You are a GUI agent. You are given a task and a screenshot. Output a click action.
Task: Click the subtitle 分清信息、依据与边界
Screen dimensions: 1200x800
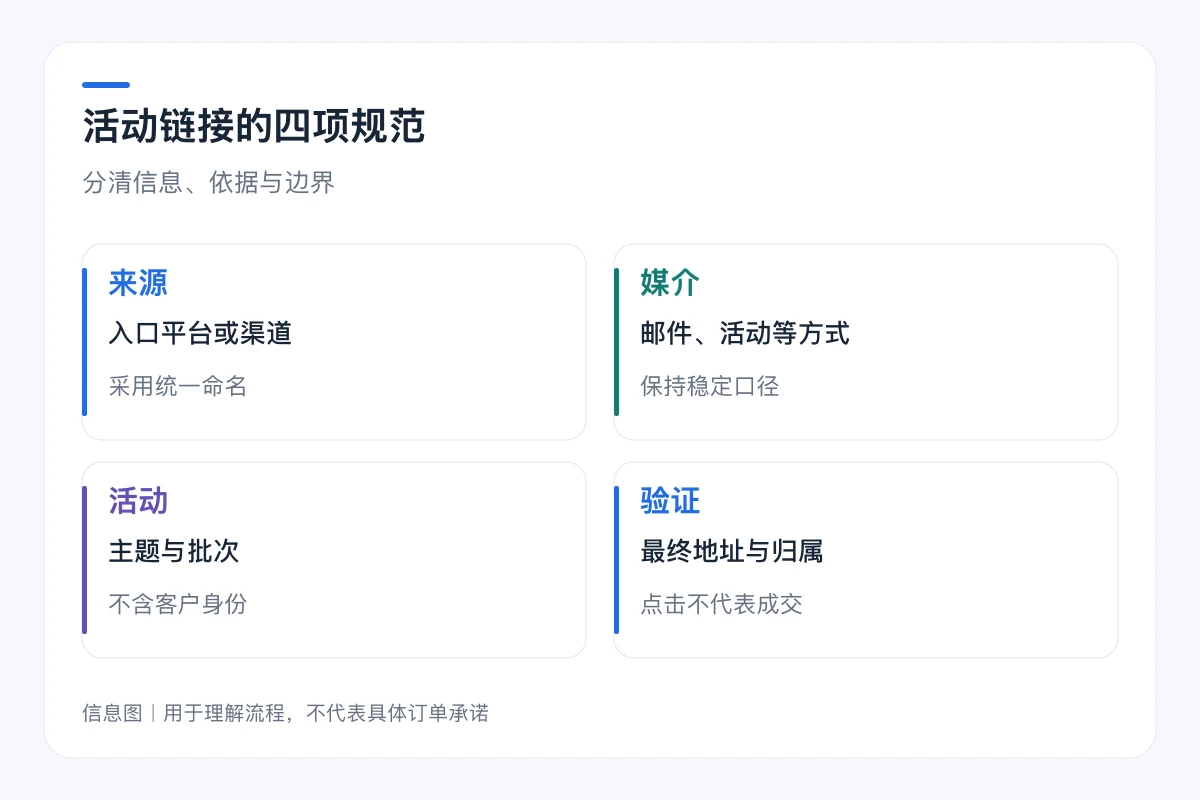[208, 183]
